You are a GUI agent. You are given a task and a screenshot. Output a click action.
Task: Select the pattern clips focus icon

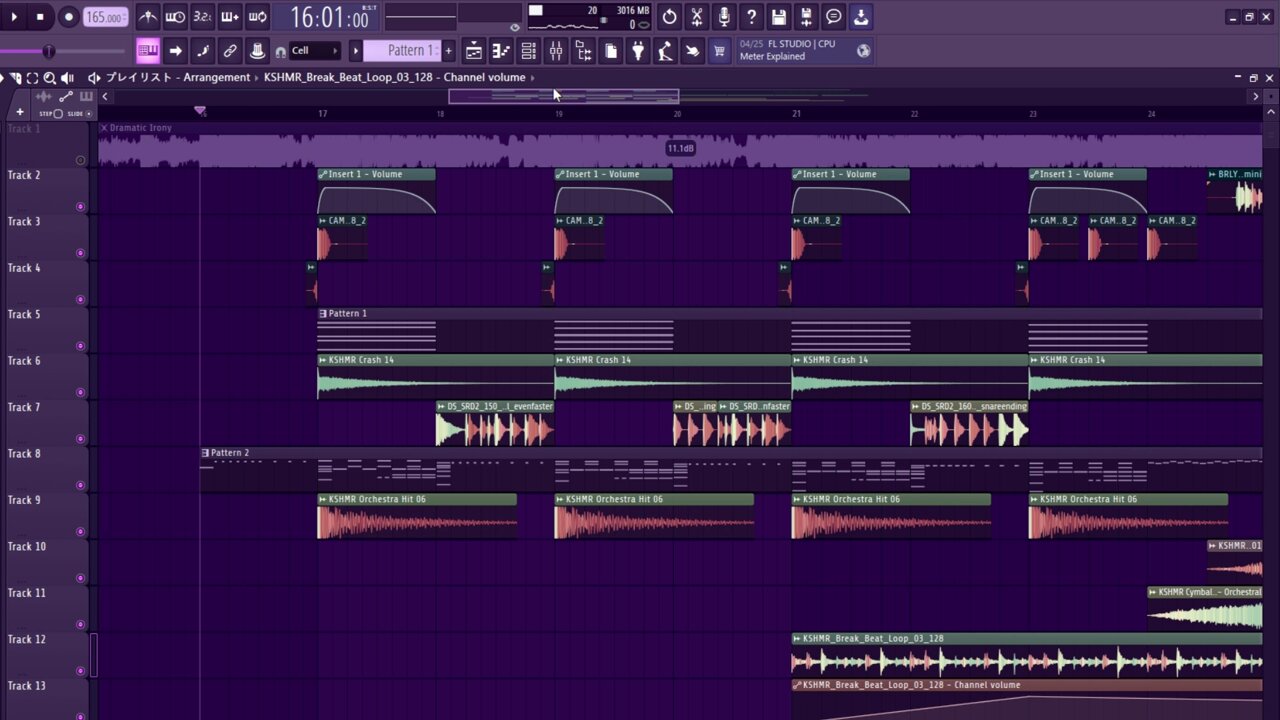click(x=86, y=96)
